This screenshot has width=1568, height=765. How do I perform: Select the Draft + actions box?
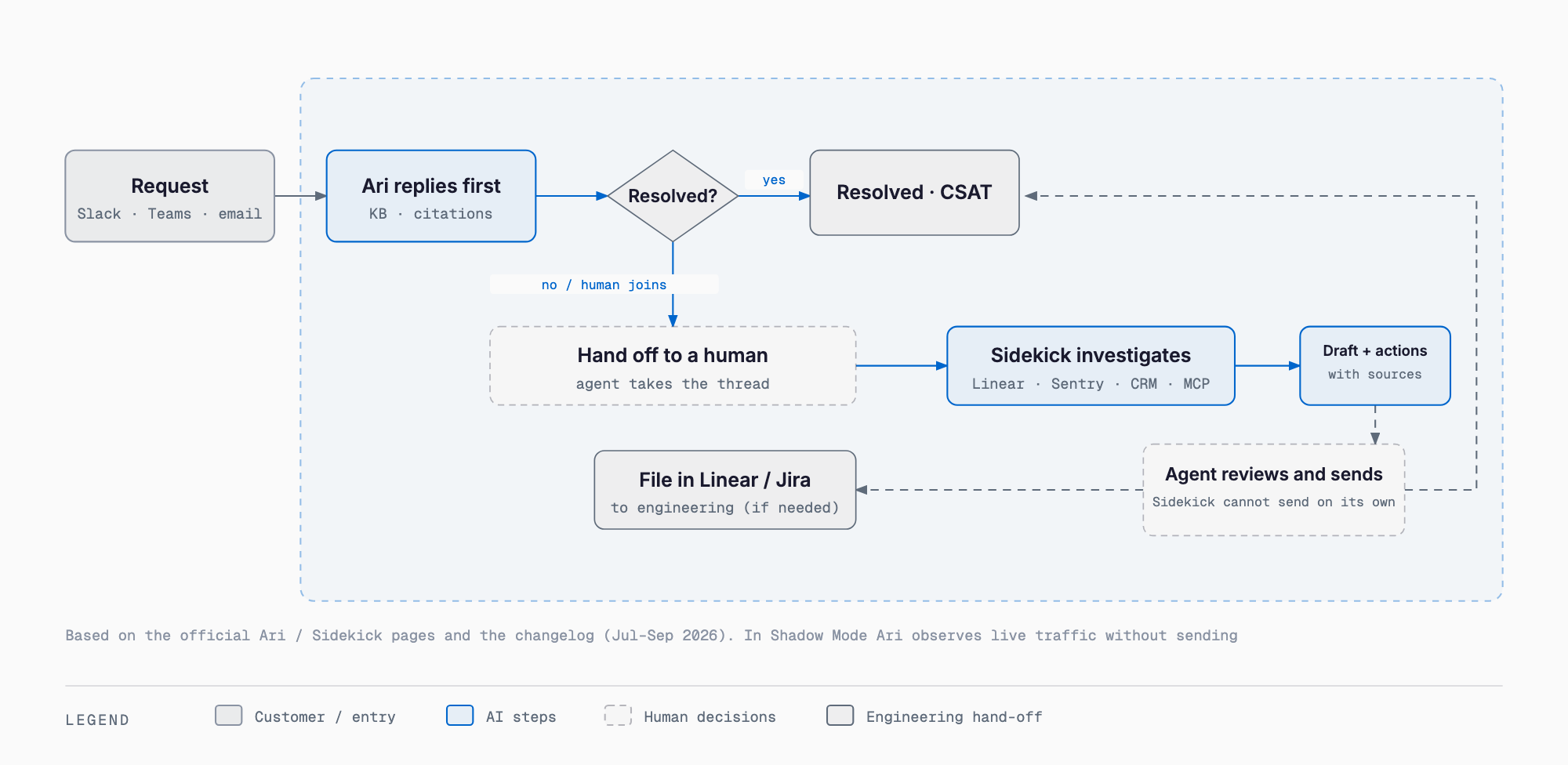(1375, 366)
